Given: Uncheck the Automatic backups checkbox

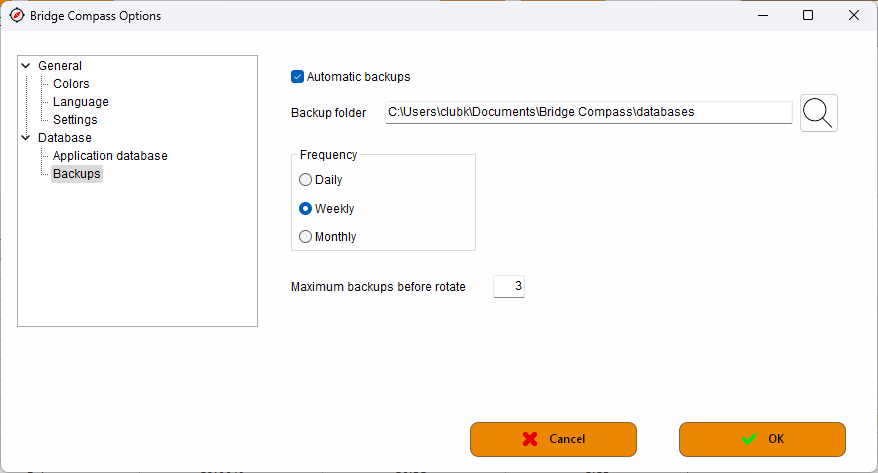Looking at the screenshot, I should [x=297, y=77].
